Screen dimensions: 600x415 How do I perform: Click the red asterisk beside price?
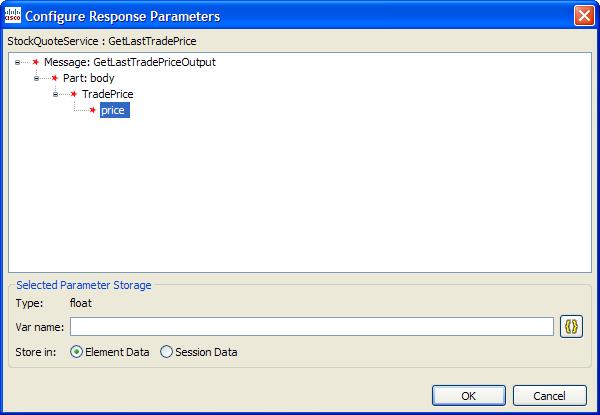[x=92, y=110]
